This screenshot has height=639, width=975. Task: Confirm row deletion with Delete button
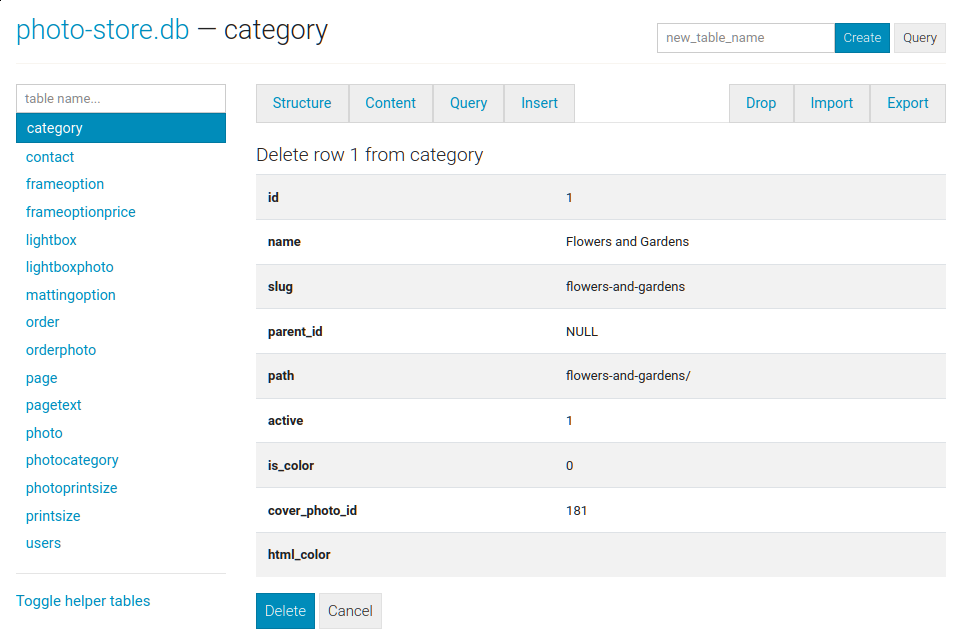click(x=285, y=611)
